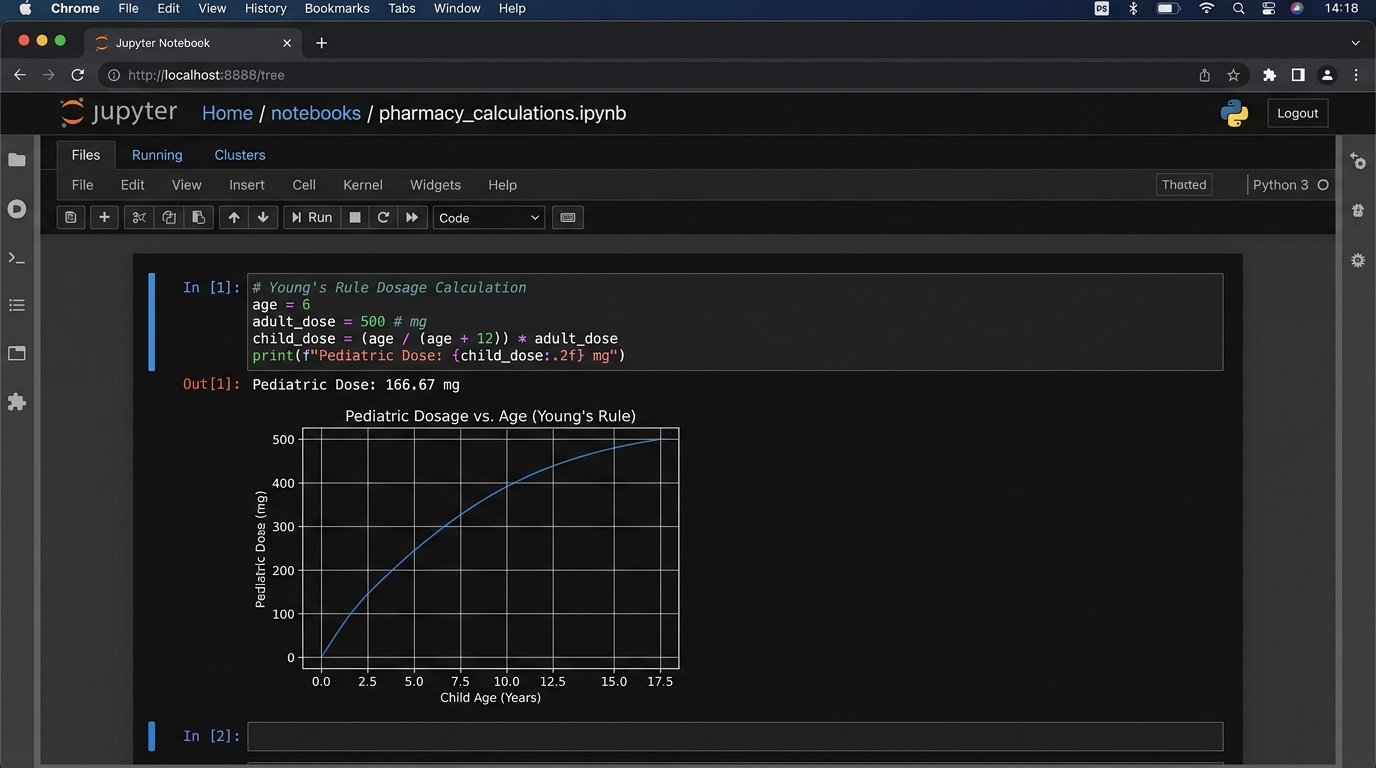The width and height of the screenshot is (1376, 768).
Task: Open the Chrome profile avatar
Action: pos(1327,75)
